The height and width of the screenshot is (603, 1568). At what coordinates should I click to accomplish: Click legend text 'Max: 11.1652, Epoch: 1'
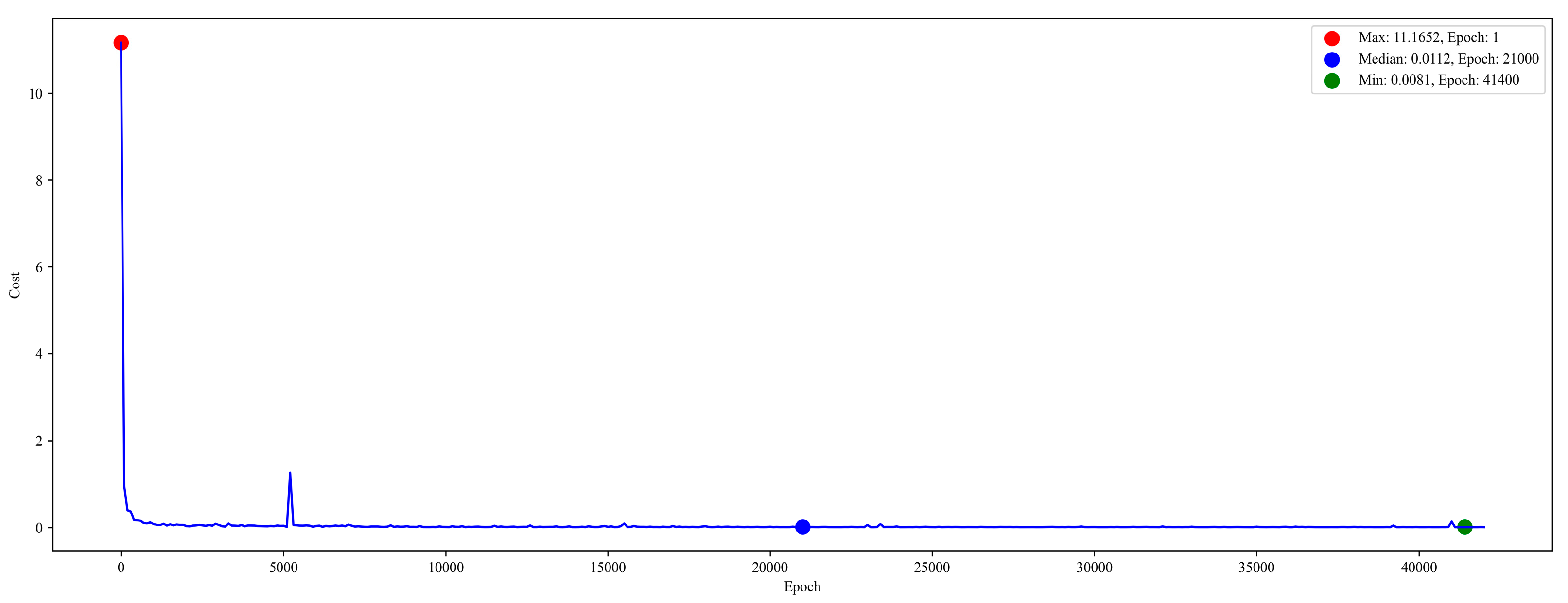(x=1428, y=38)
